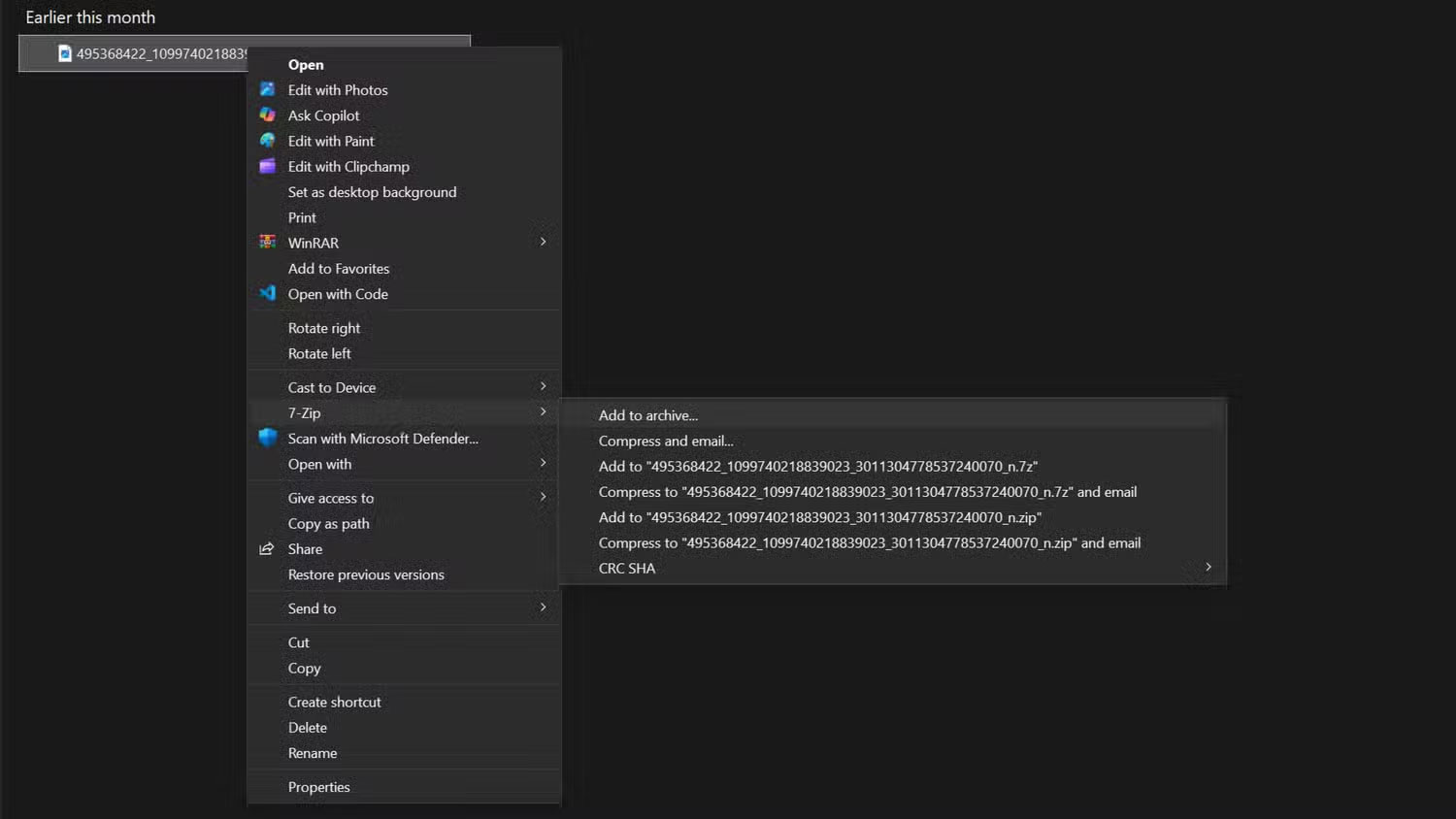Screen dimensions: 1456x819
Task: Select Set as desktop background
Action: [372, 191]
